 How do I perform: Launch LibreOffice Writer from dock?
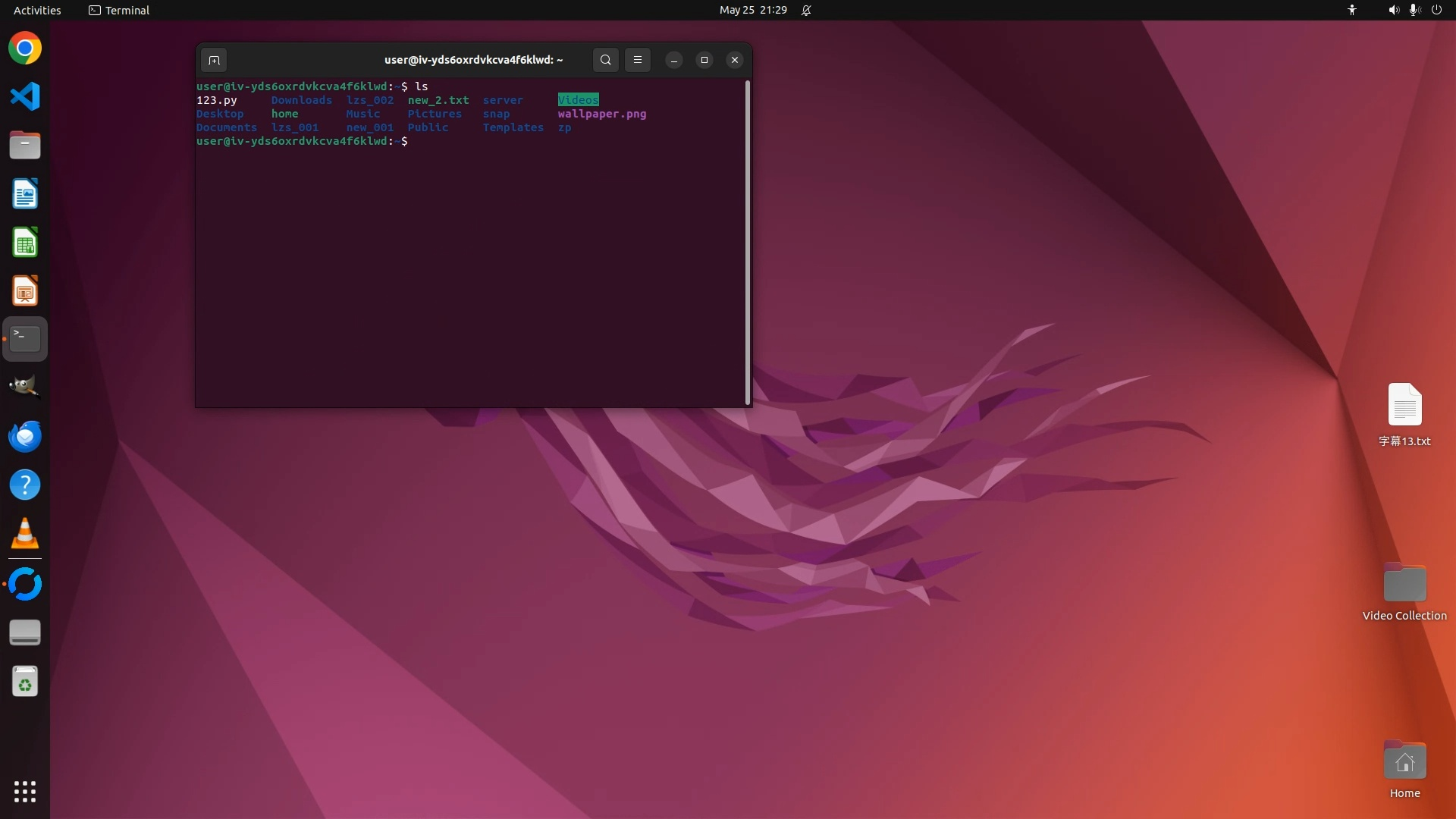[x=25, y=194]
